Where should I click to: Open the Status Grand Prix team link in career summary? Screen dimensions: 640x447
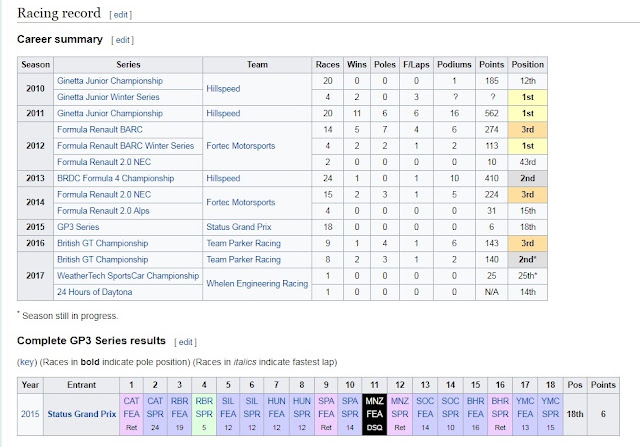click(x=239, y=227)
